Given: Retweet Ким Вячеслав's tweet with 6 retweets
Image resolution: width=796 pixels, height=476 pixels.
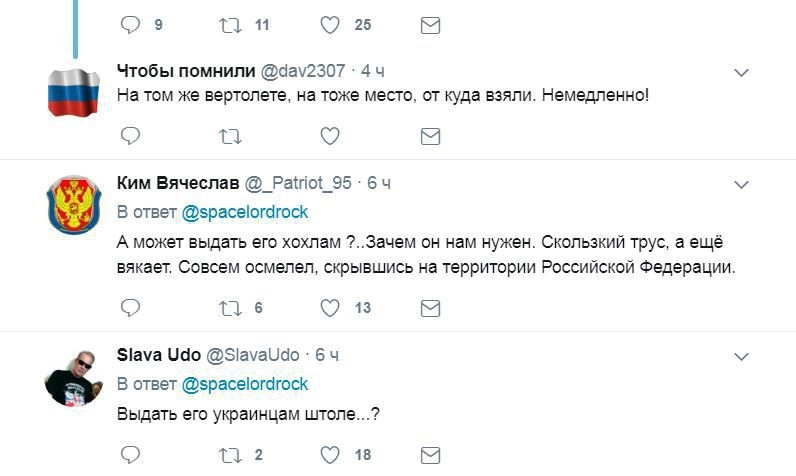Looking at the screenshot, I should pos(231,308).
